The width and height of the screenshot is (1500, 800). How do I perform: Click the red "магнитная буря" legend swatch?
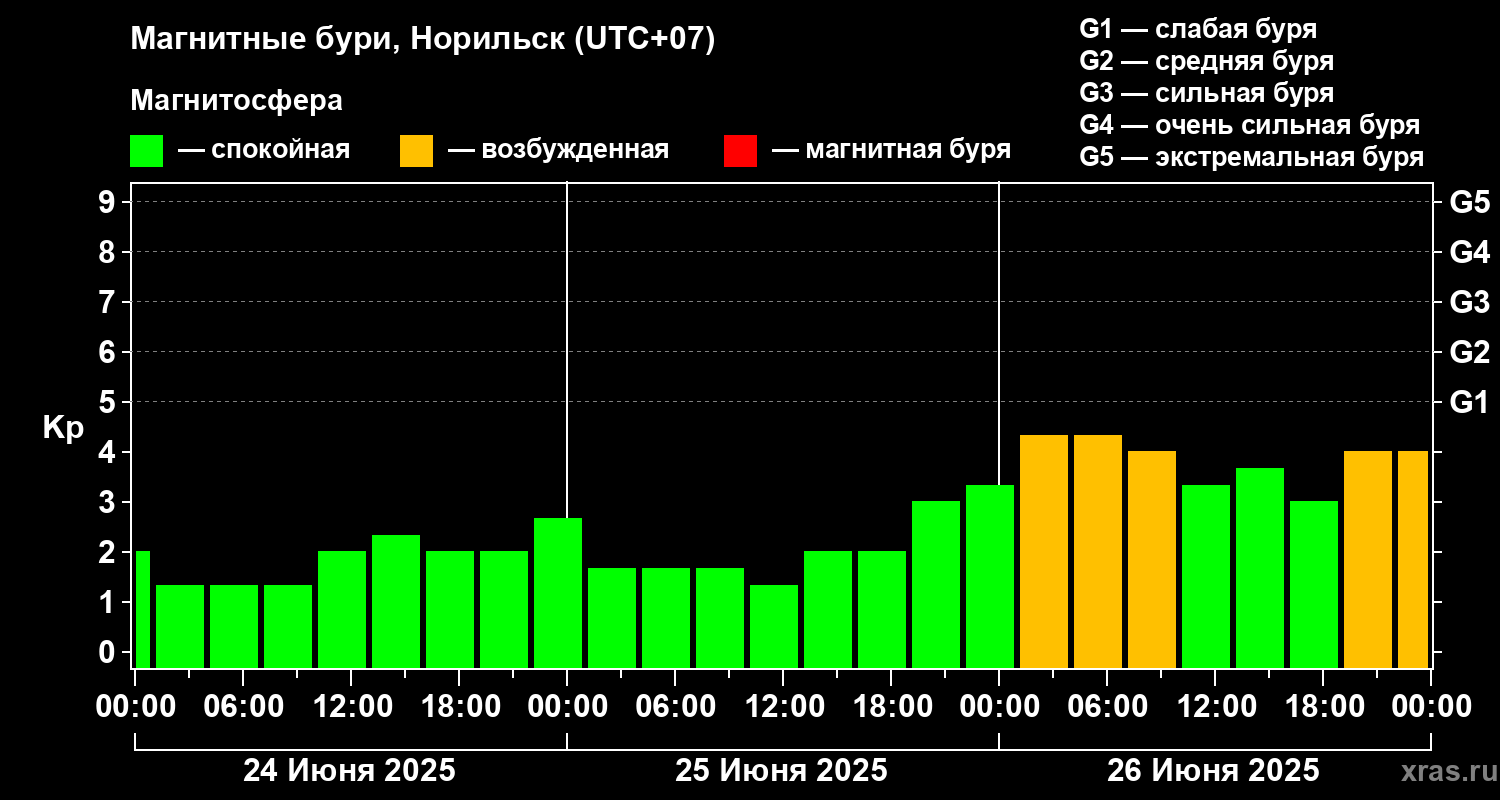[x=740, y=151]
